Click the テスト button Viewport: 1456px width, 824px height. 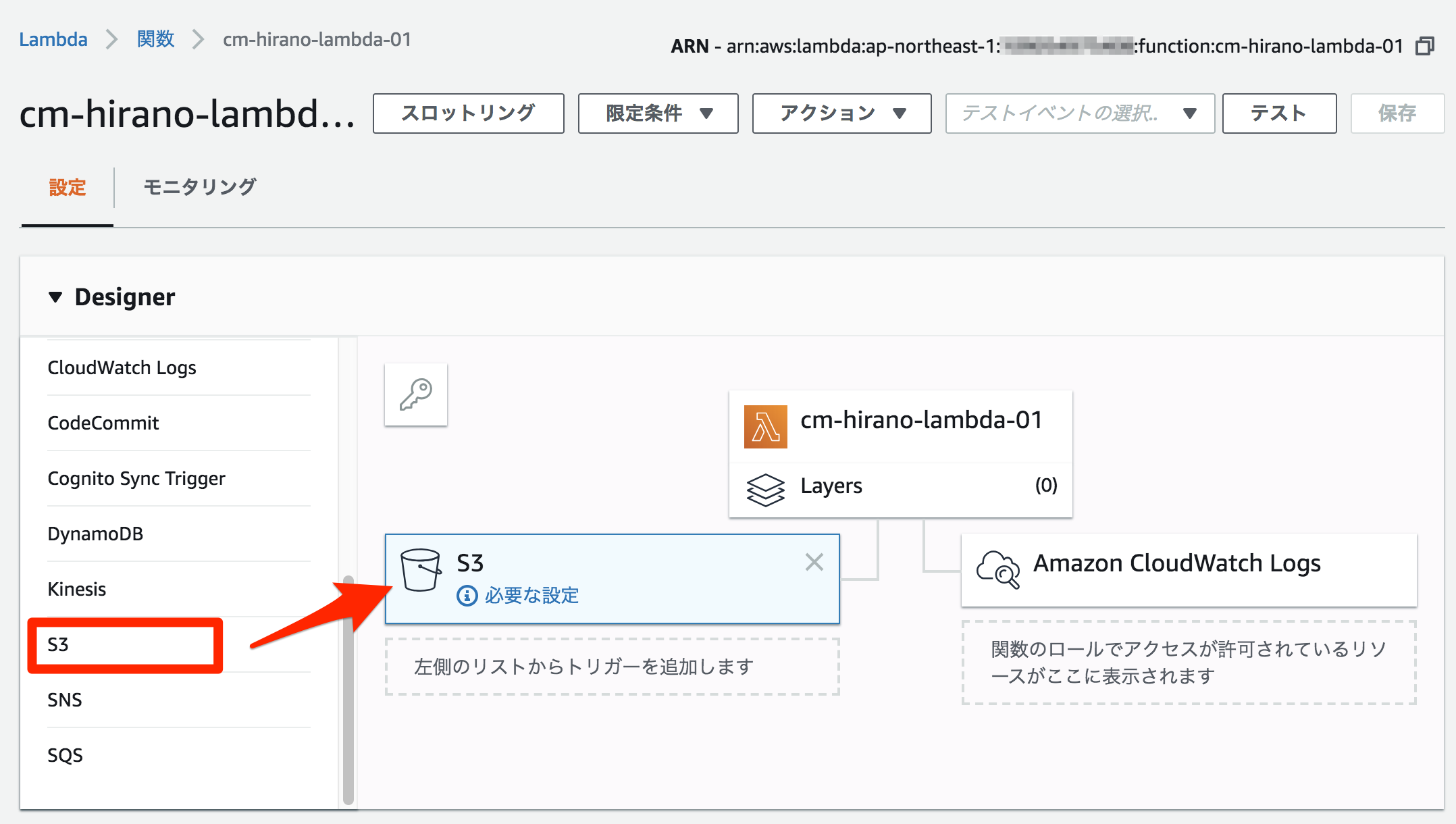pos(1279,113)
